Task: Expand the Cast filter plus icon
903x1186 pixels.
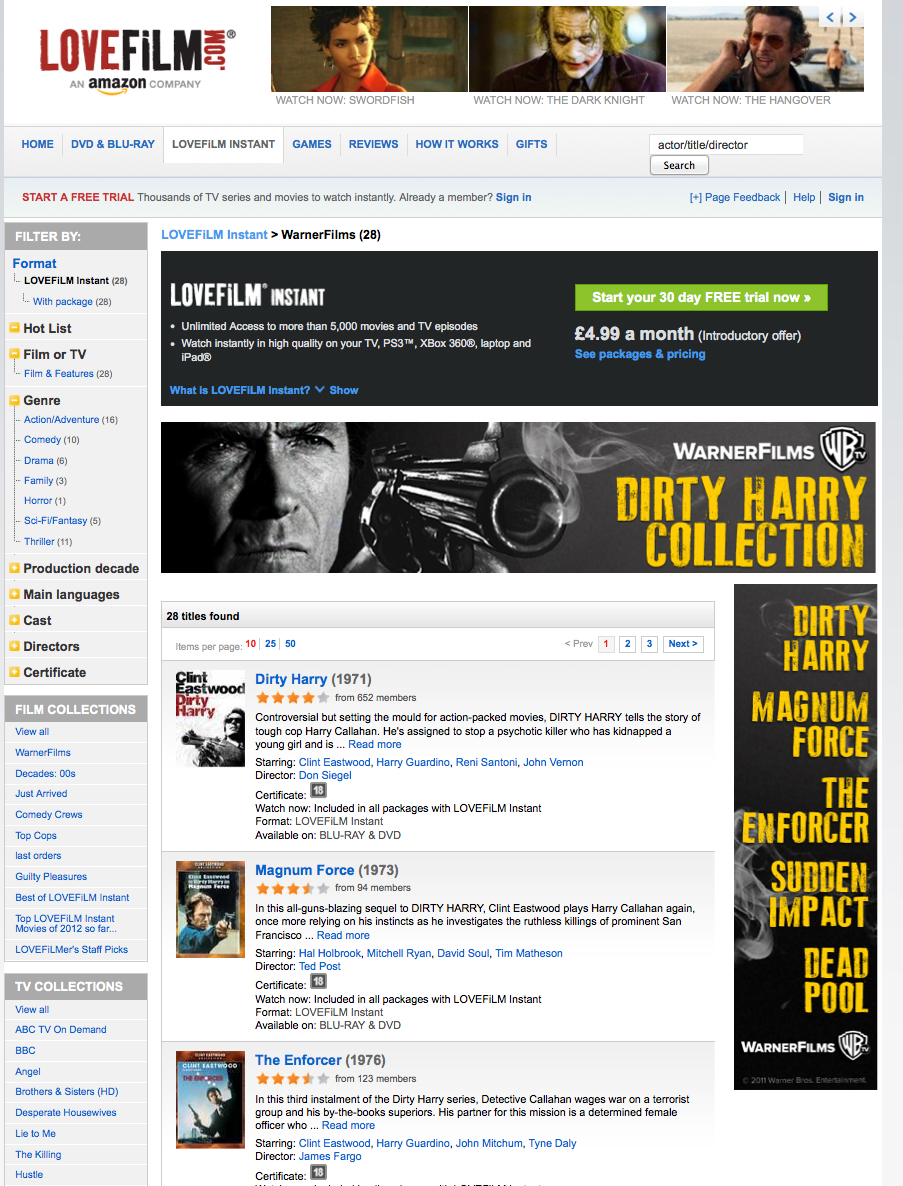Action: coord(14,620)
